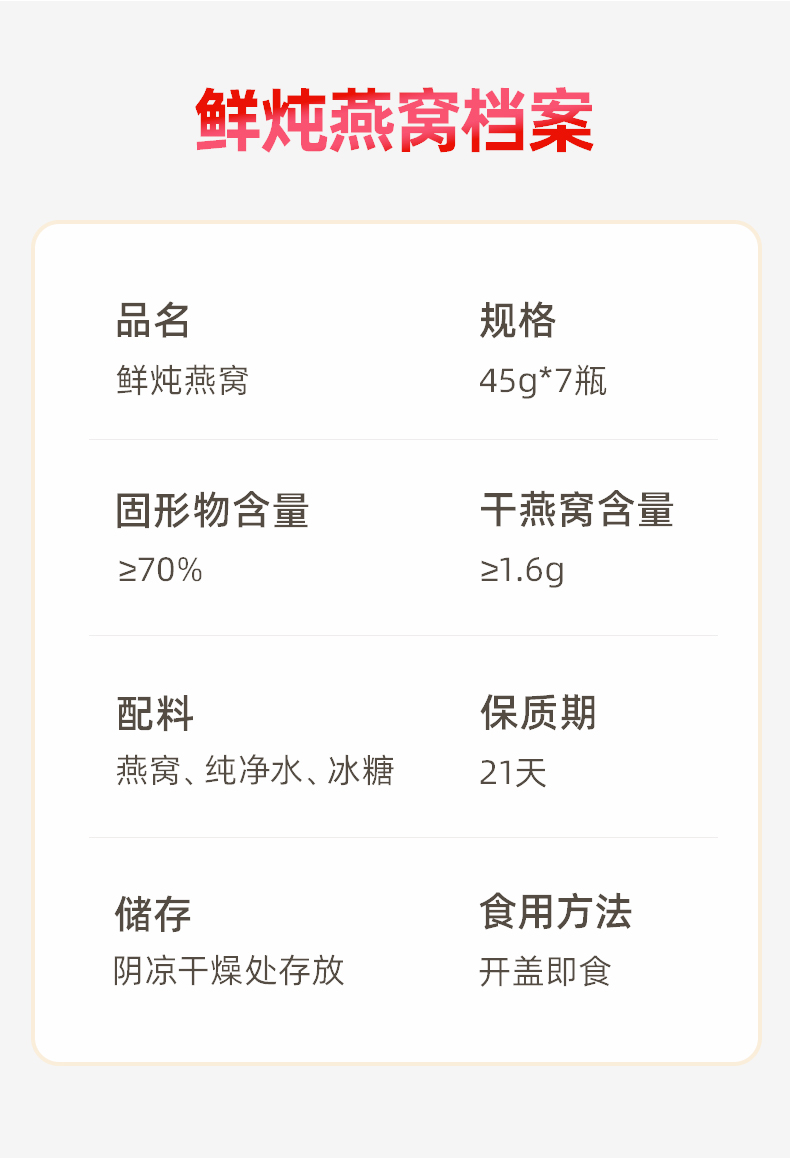Click the storage text 阴凉干燥处存放
This screenshot has width=790, height=1158.
tap(229, 971)
